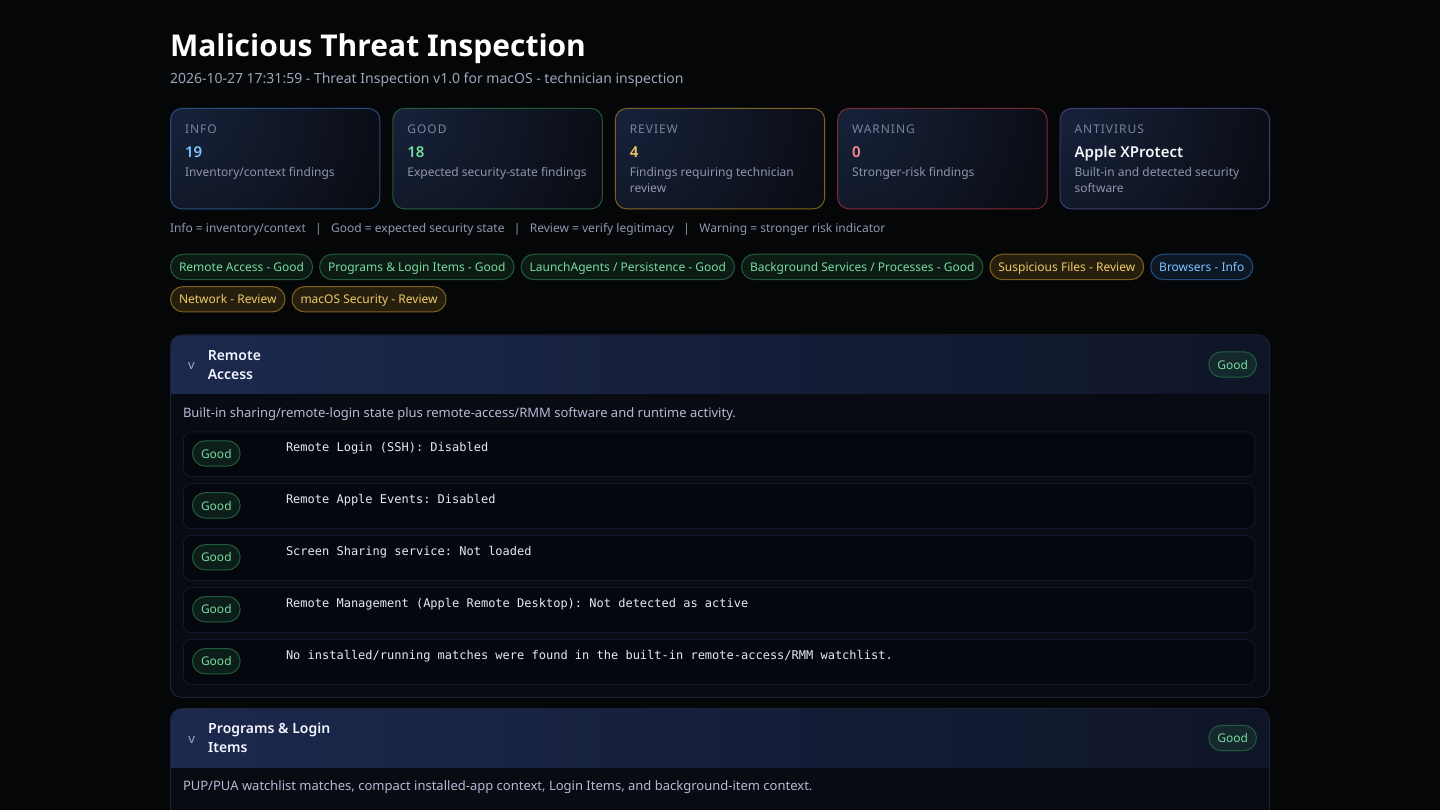Click Good badge beside Remote Apple Events
Viewport: 1440px width, 810px height.
pyautogui.click(x=216, y=506)
